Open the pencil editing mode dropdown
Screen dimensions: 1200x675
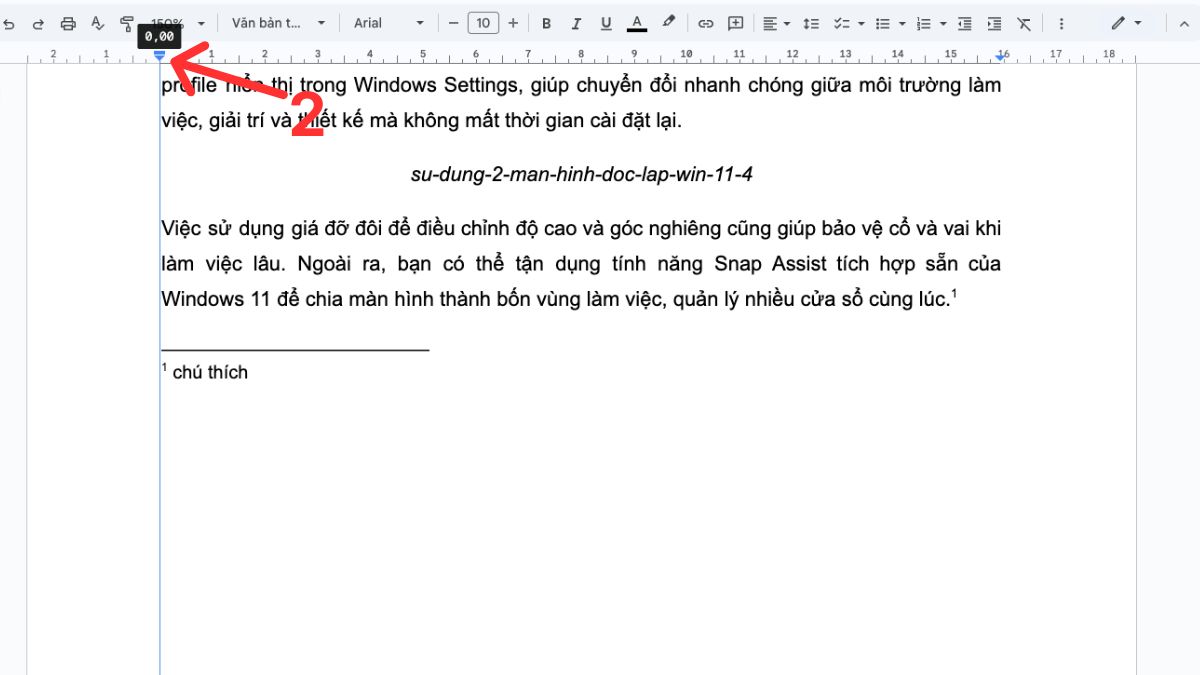point(1126,23)
